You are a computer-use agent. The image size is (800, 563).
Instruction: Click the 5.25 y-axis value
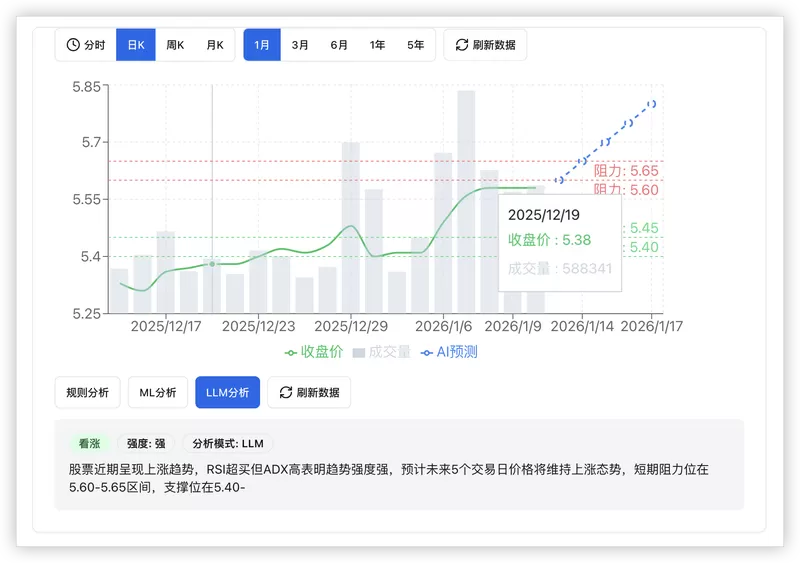pyautogui.click(x=86, y=313)
